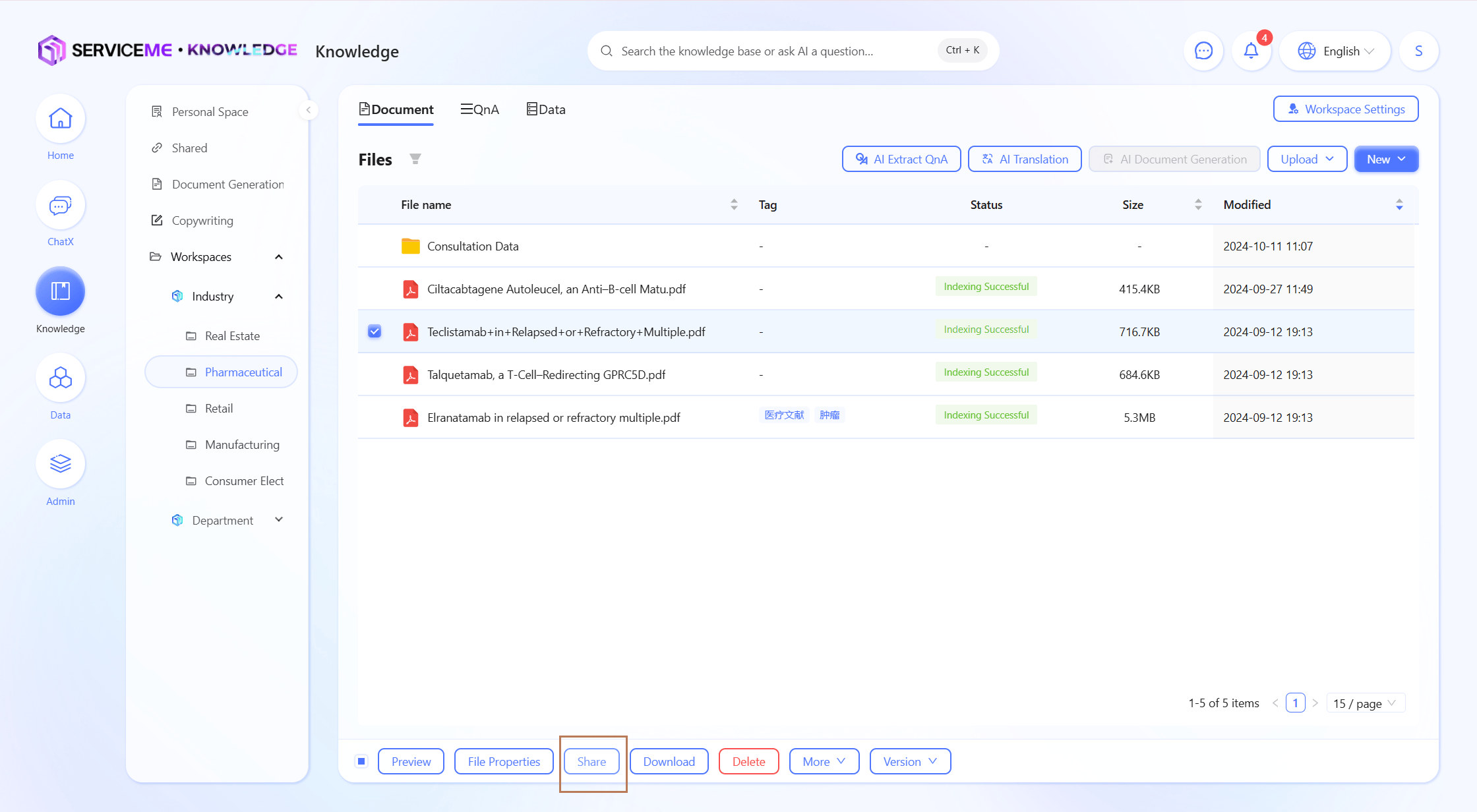Click the user avatar S
Viewport: 1477px width, 812px height.
coord(1418,51)
